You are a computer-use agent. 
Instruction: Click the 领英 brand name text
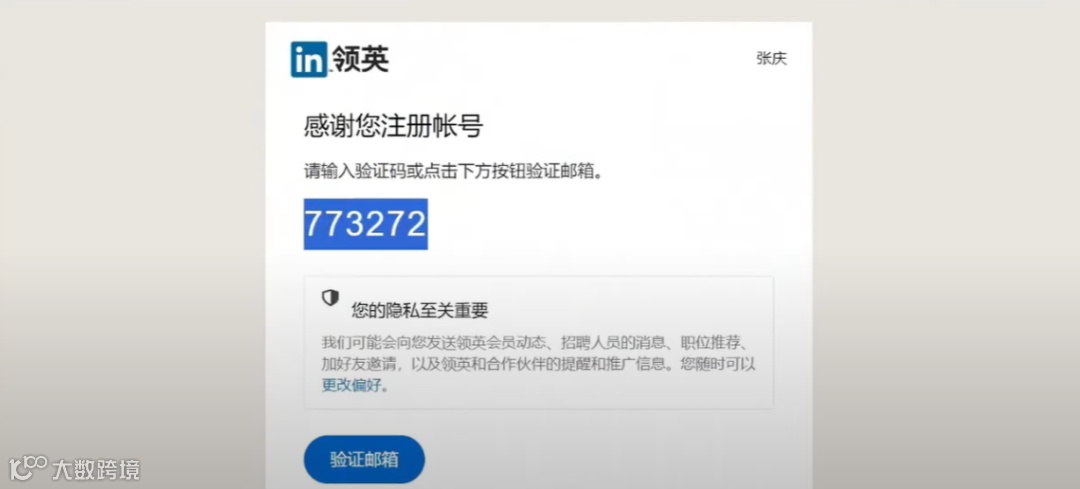click(x=361, y=59)
